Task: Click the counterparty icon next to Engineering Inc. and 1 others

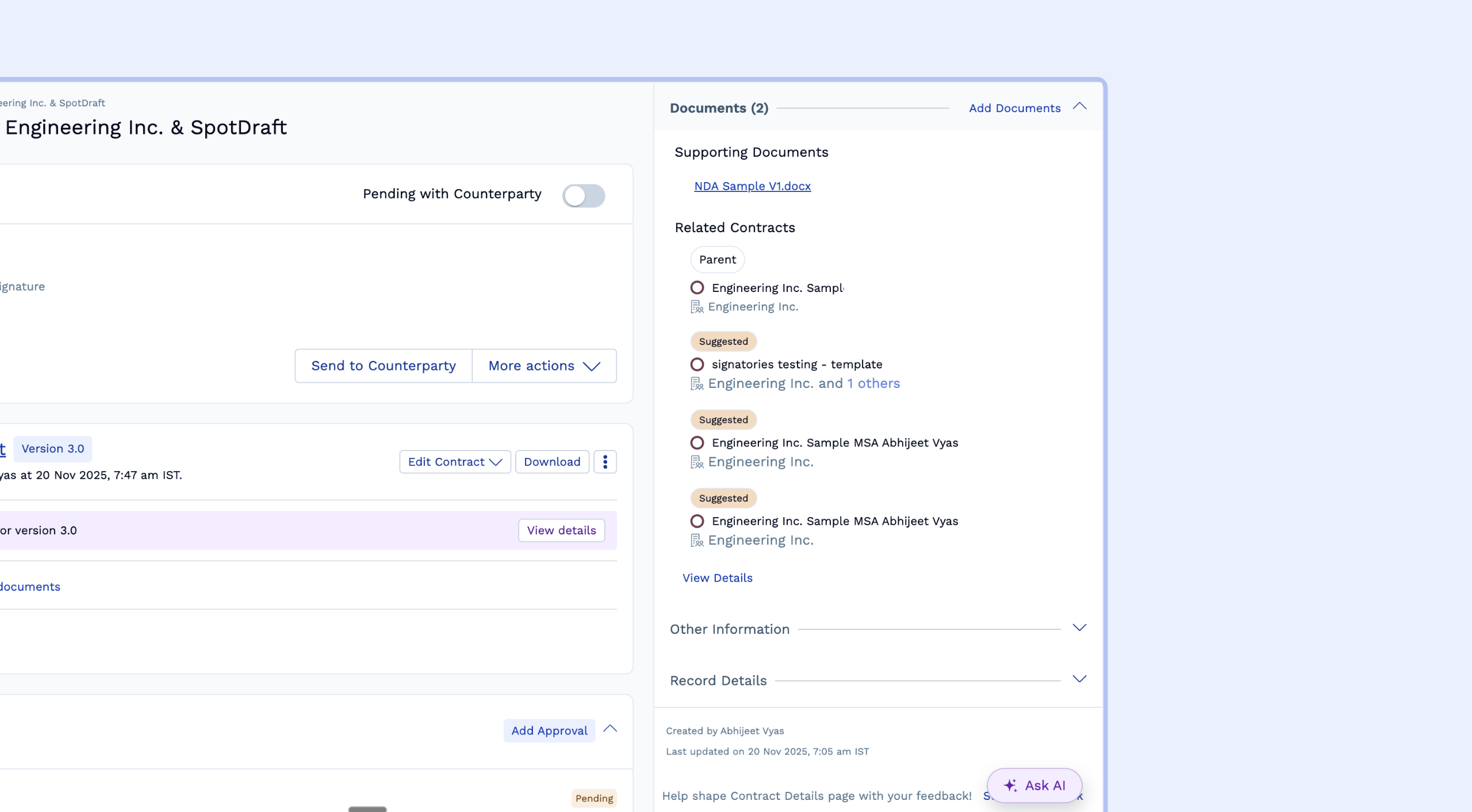Action: (x=697, y=384)
